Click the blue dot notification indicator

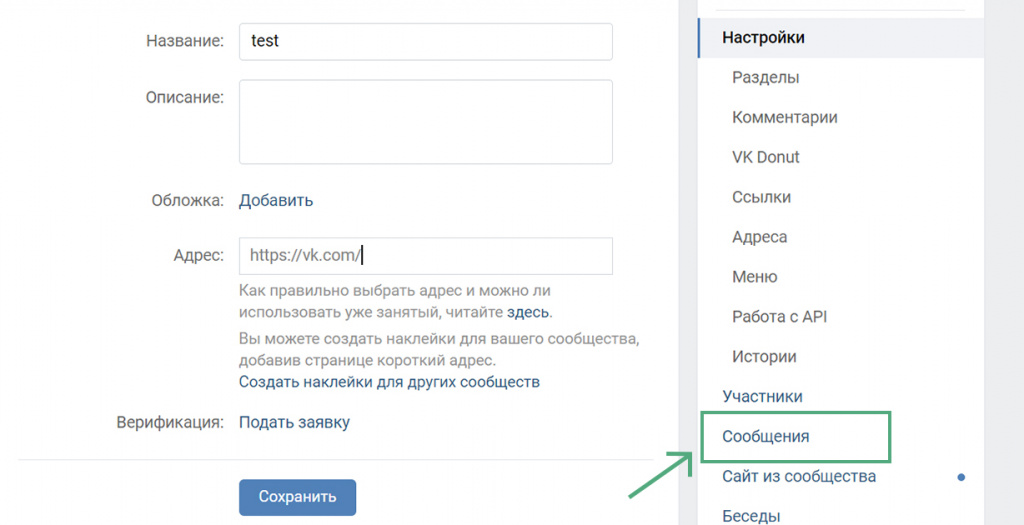coord(961,477)
